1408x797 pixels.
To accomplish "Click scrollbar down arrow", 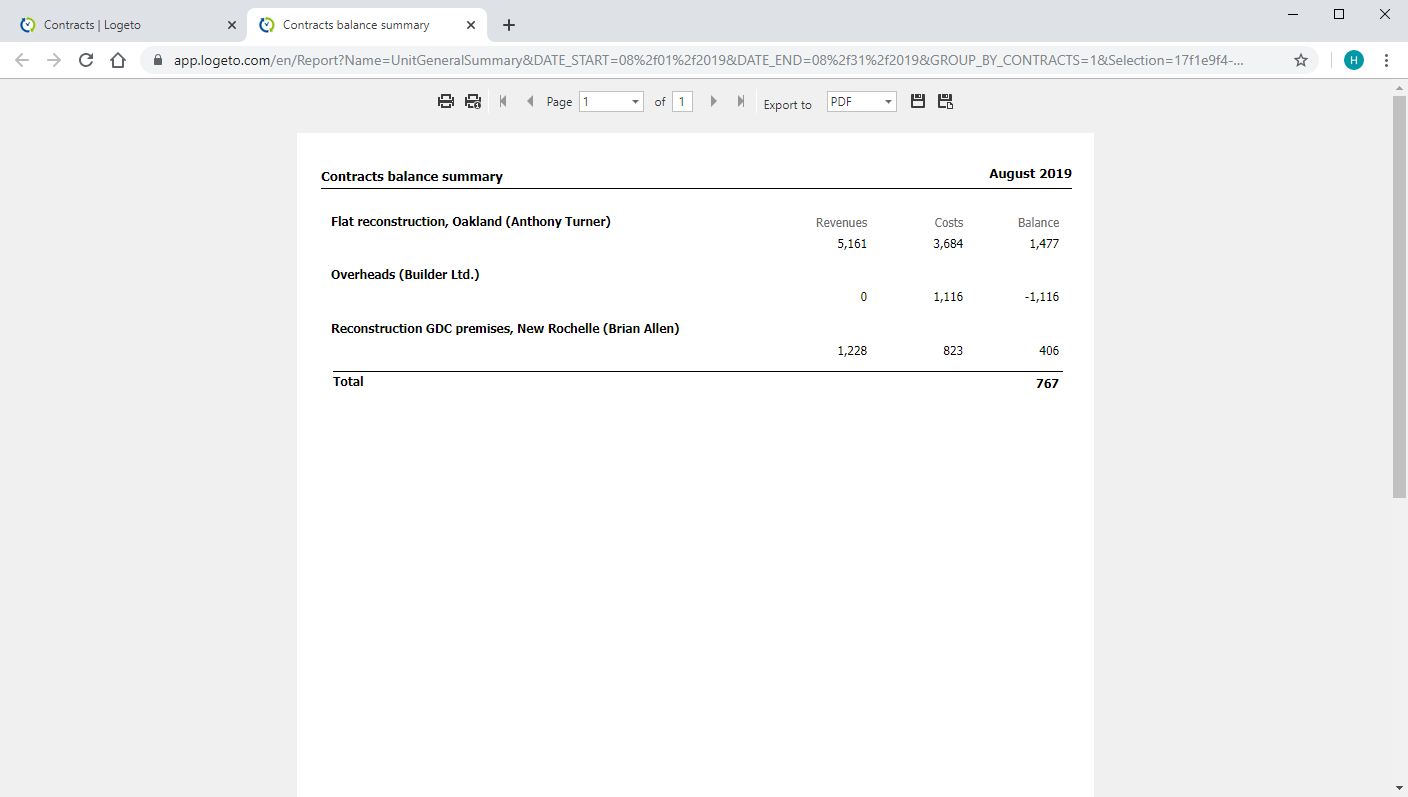I will point(1399,788).
